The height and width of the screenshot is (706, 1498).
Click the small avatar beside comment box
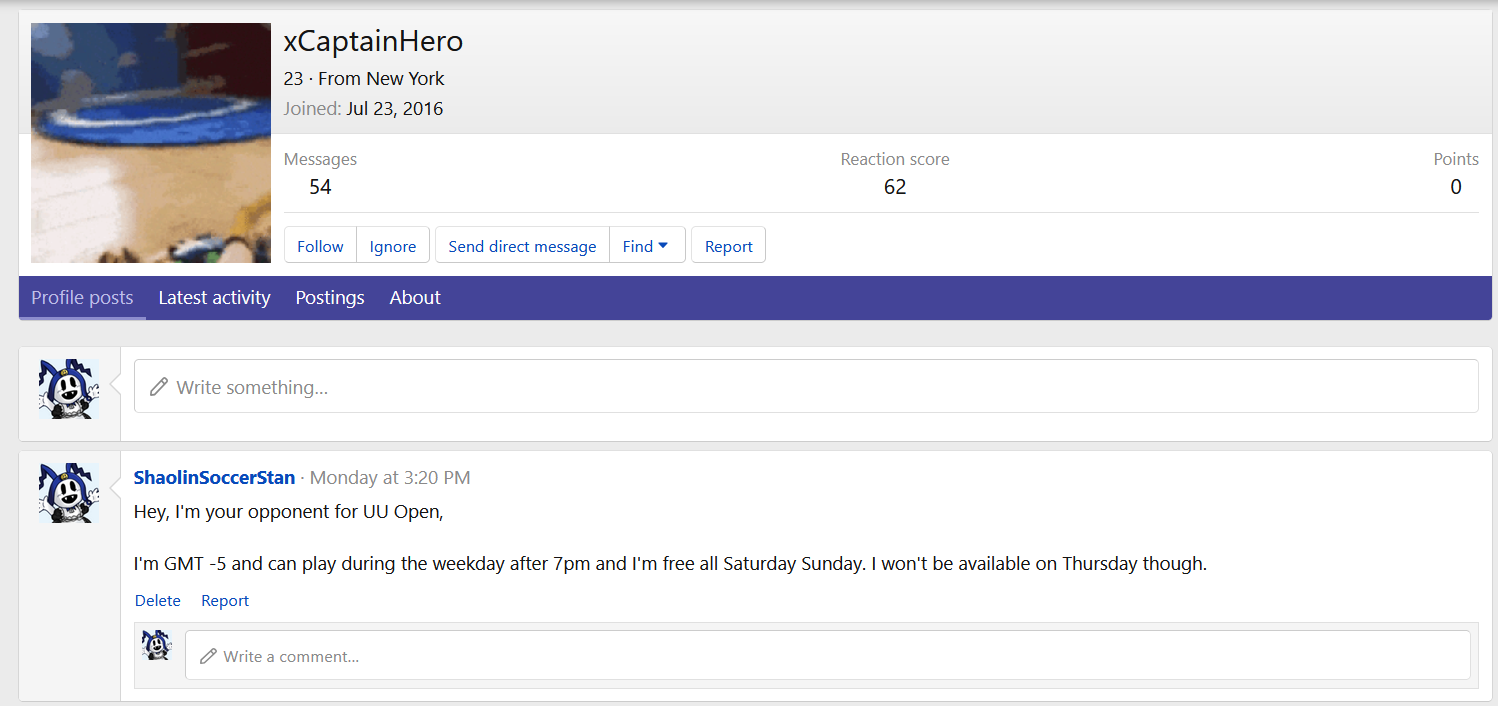[157, 645]
